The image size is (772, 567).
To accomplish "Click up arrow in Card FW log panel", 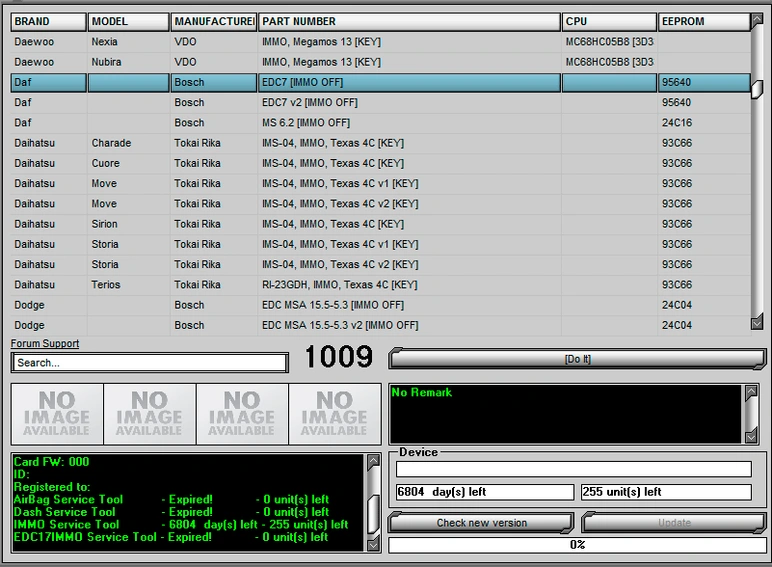I will coord(374,461).
